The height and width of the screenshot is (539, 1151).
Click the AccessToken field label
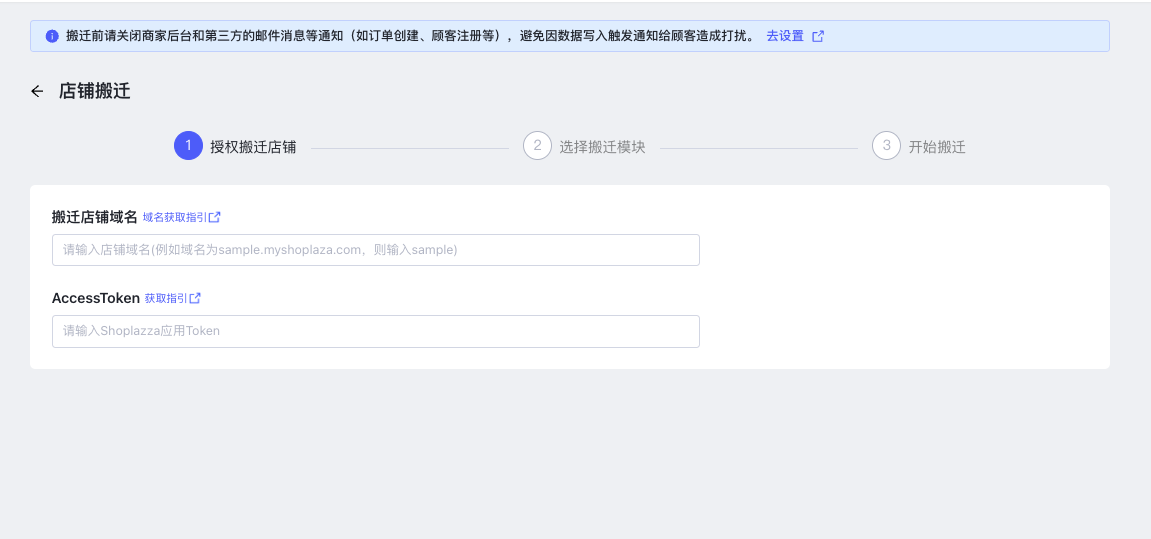(95, 298)
